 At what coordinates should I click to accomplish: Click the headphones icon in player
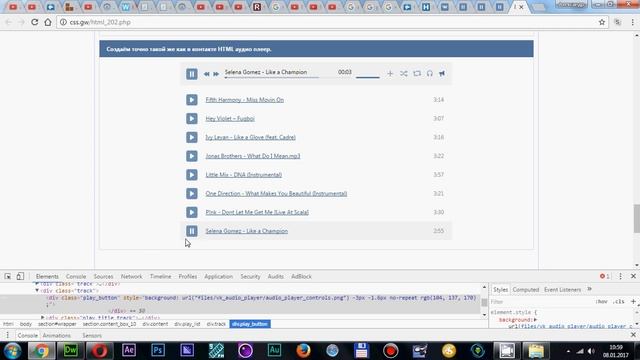click(x=430, y=73)
